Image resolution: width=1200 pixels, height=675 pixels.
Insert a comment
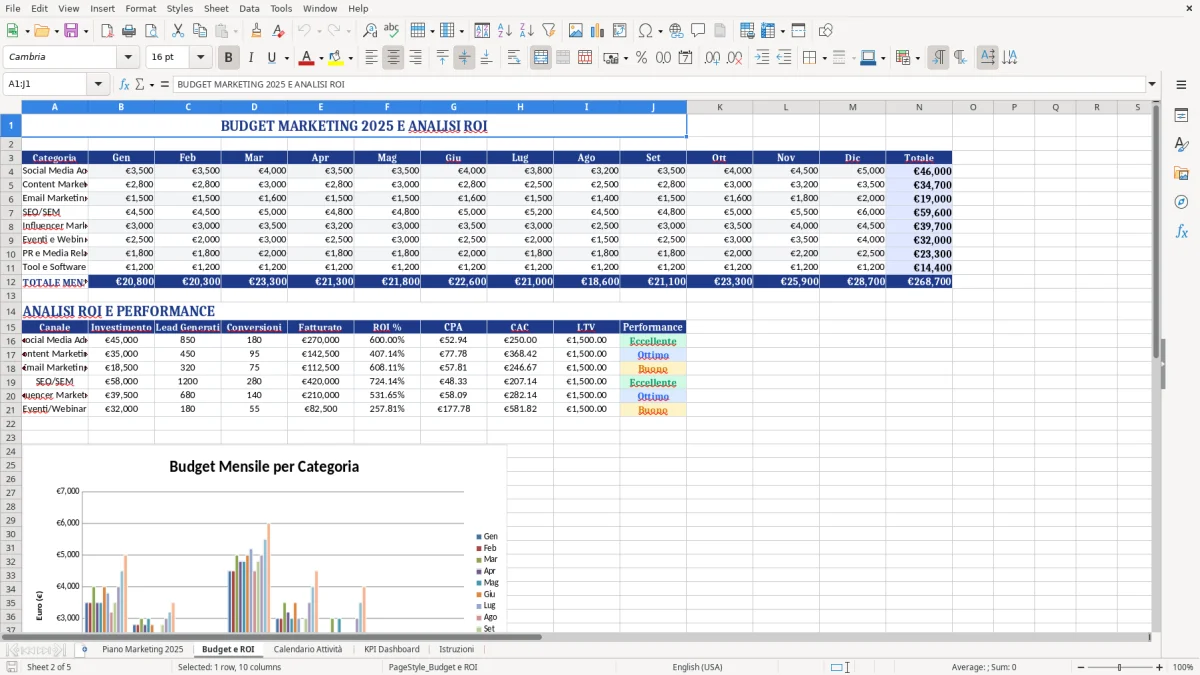pyautogui.click(x=698, y=30)
